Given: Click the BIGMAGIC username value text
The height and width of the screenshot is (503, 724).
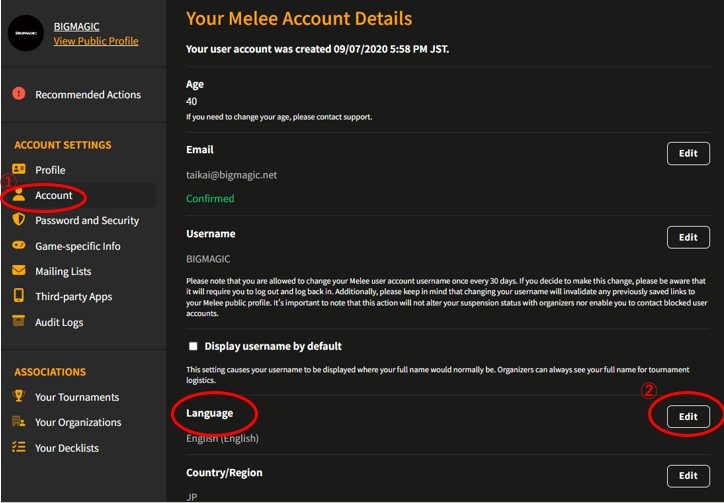Looking at the screenshot, I should [208, 259].
